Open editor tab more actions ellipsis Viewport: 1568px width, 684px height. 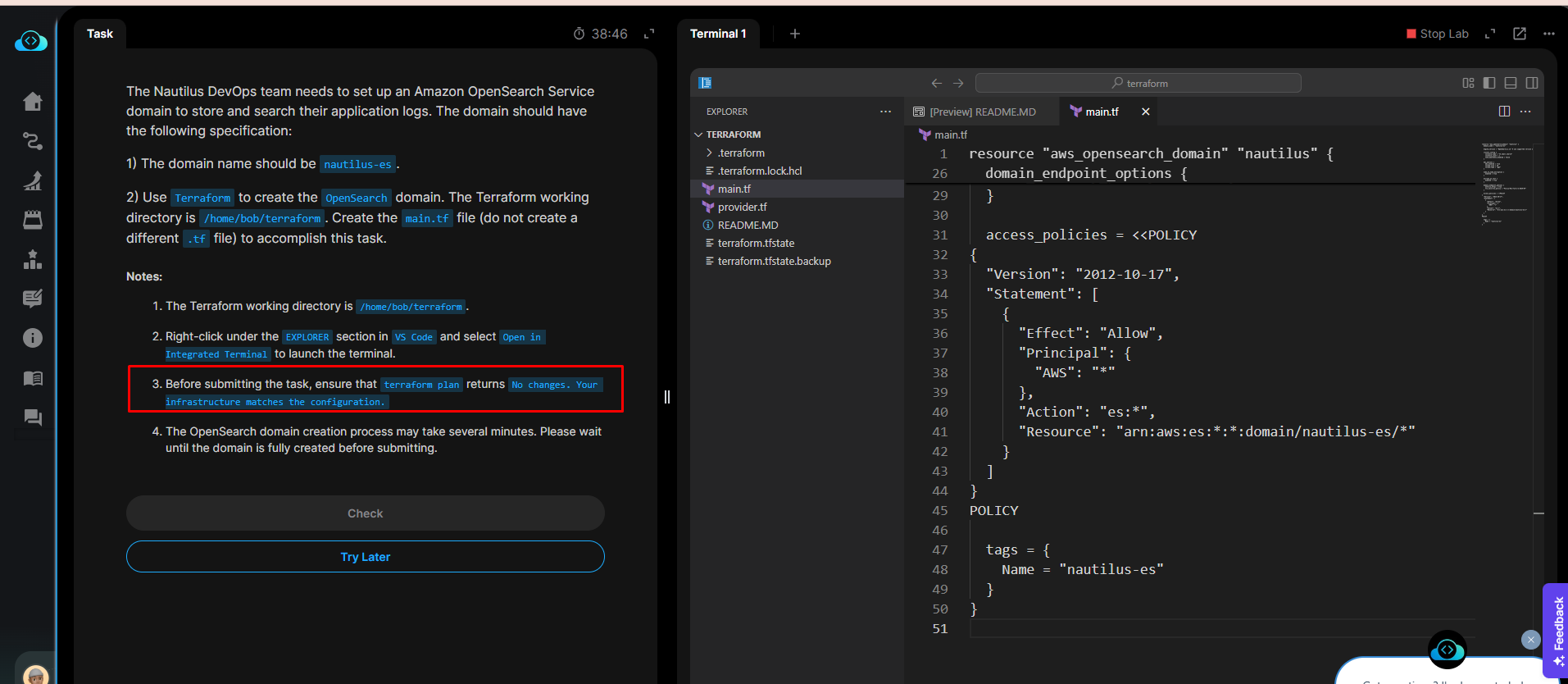tap(1525, 112)
